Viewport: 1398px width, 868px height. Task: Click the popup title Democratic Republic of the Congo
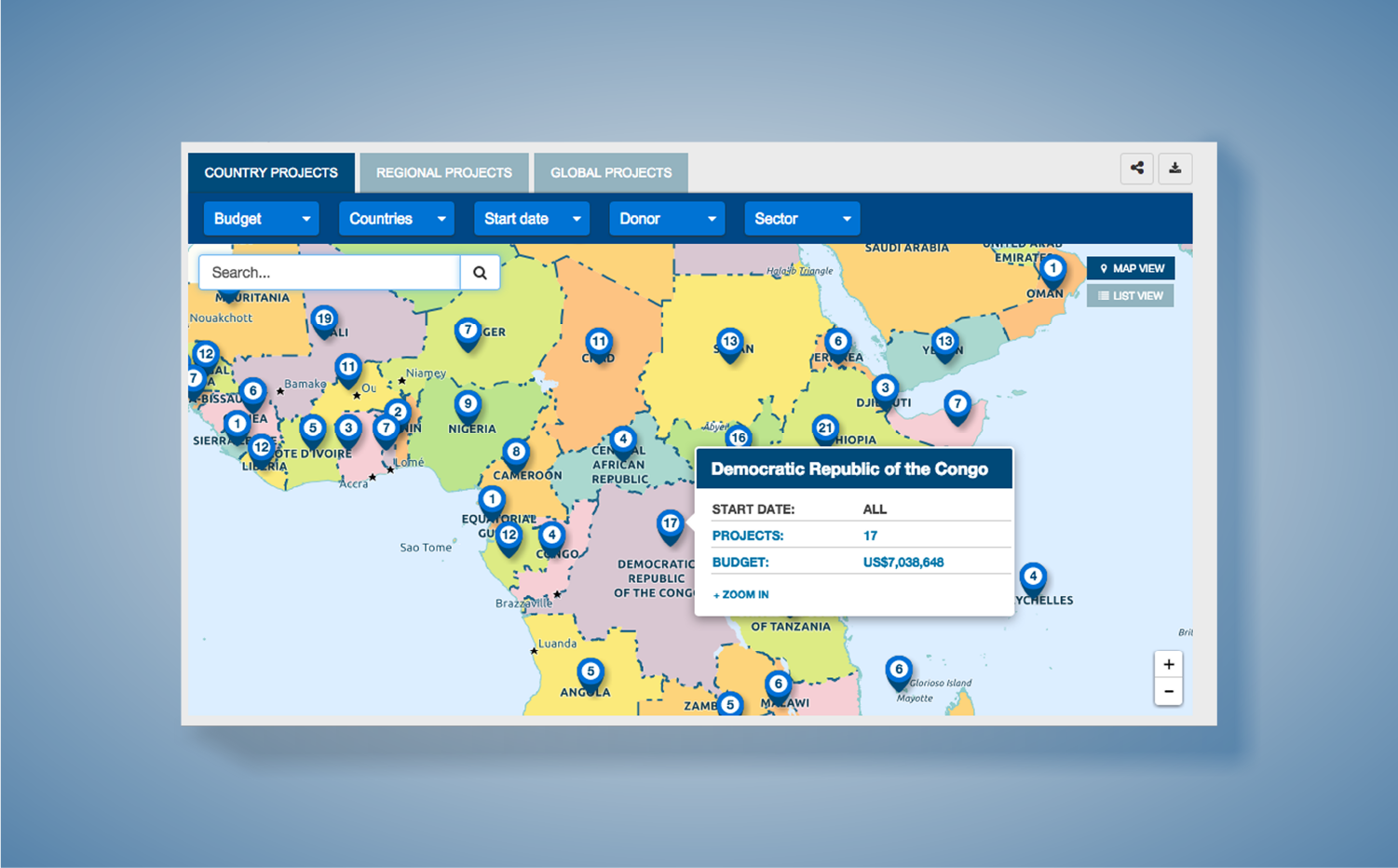tap(849, 468)
